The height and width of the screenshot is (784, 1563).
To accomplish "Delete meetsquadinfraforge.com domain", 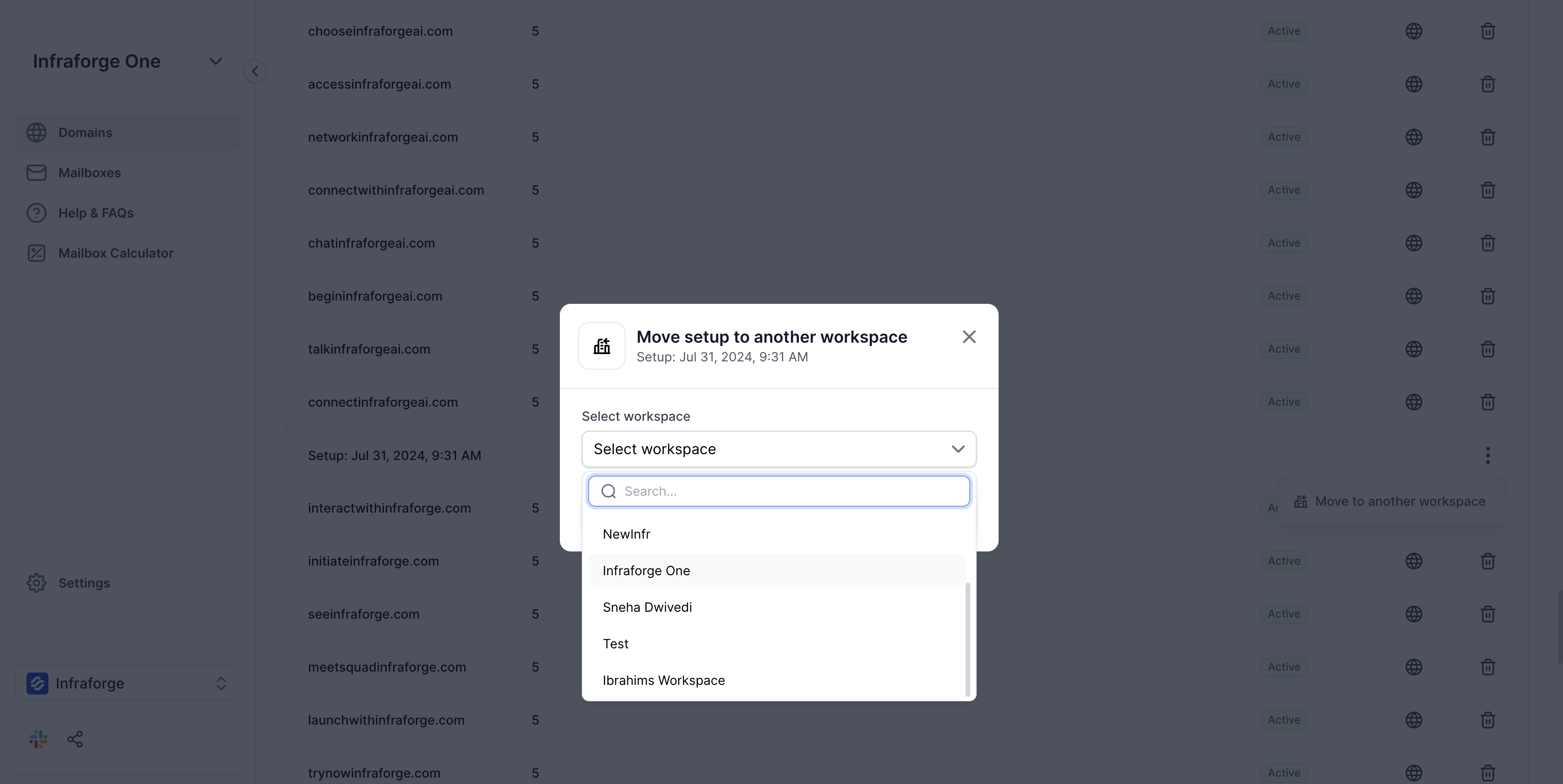I will coord(1488,667).
